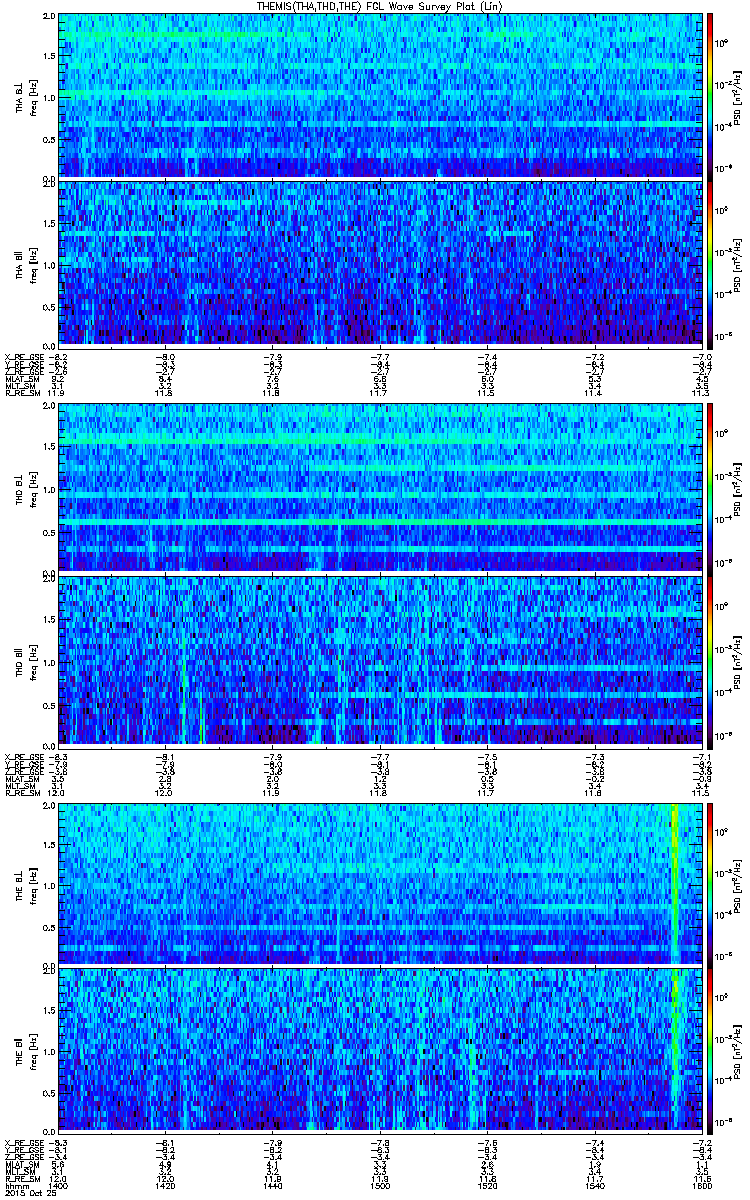The height and width of the screenshot is (1200, 750).
Task: Click the THE B-parallel spectrogram panel
Action: (380, 1051)
